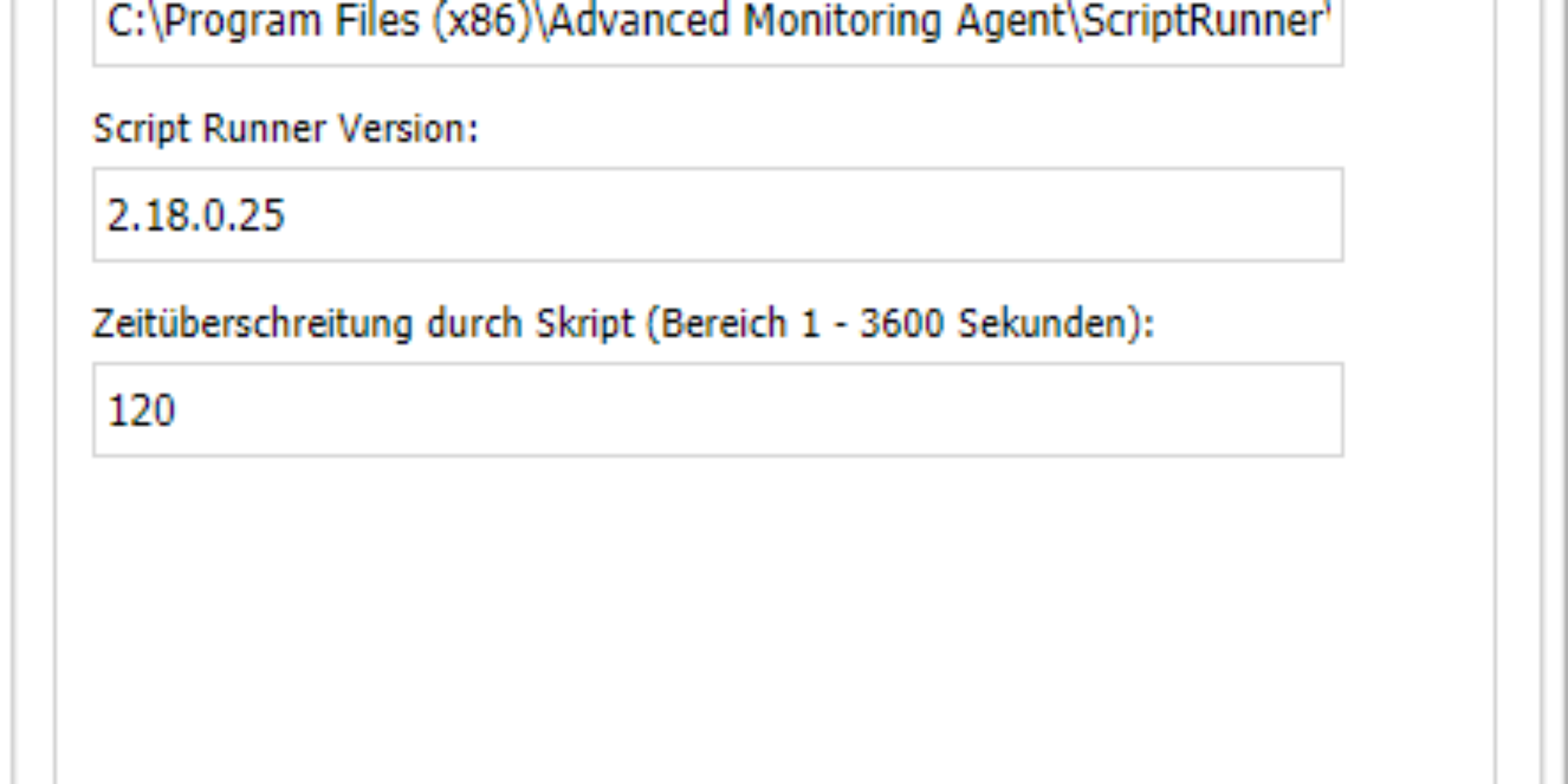Click the word 'Skript' in timeout label
Image resolution: width=1568 pixels, height=784 pixels.
585,324
